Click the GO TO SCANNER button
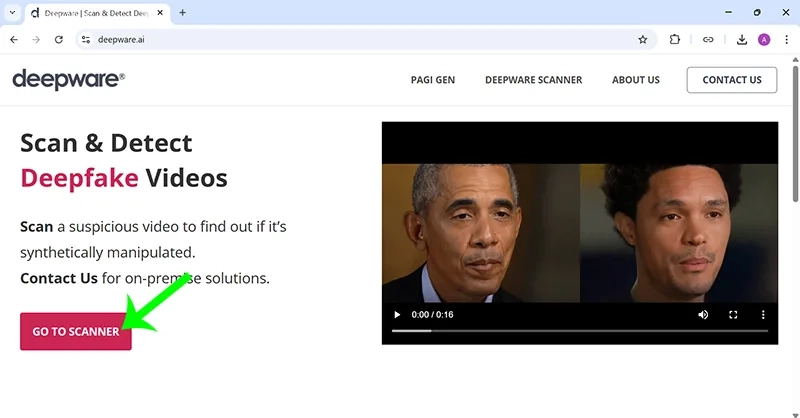 pos(75,331)
